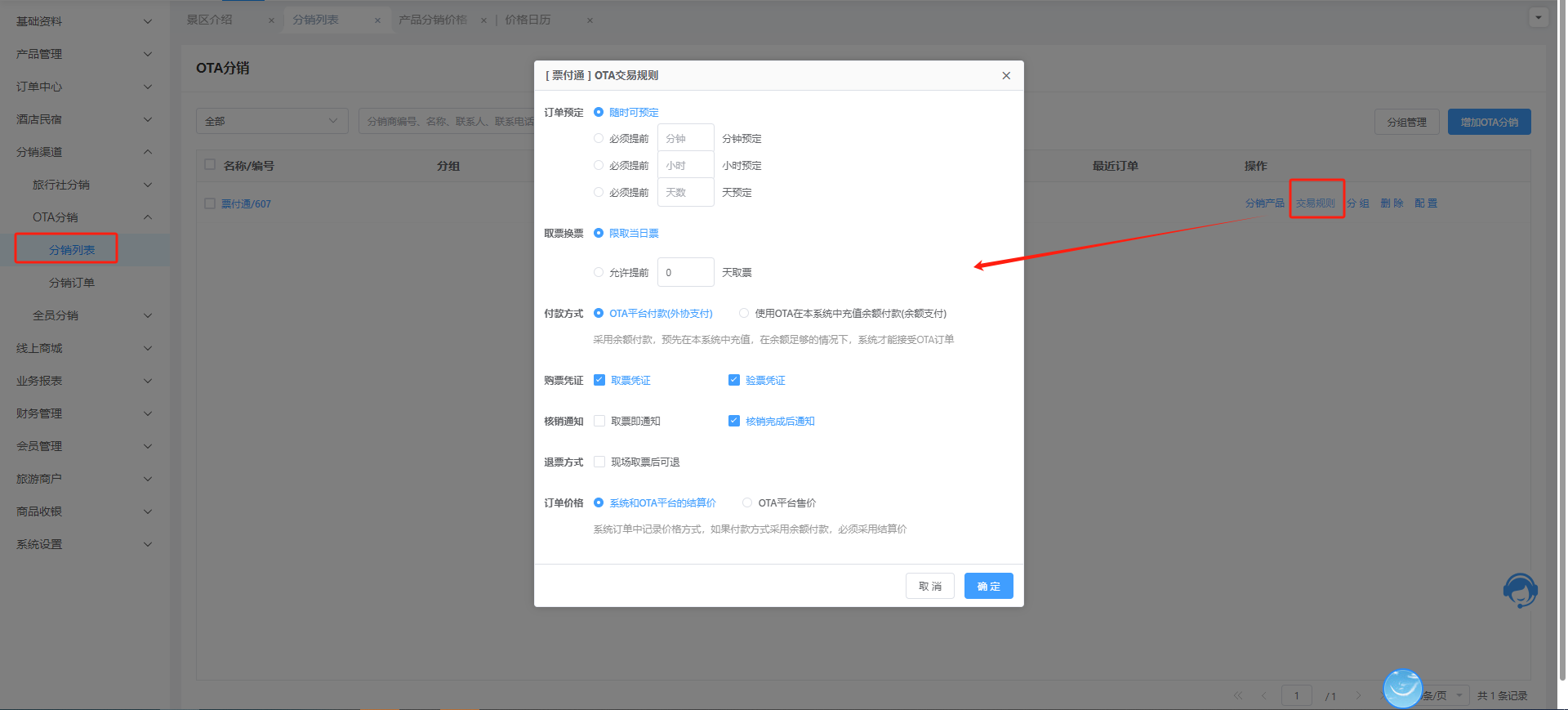Close the 产品分销价格 tab via X icon

[x=483, y=20]
